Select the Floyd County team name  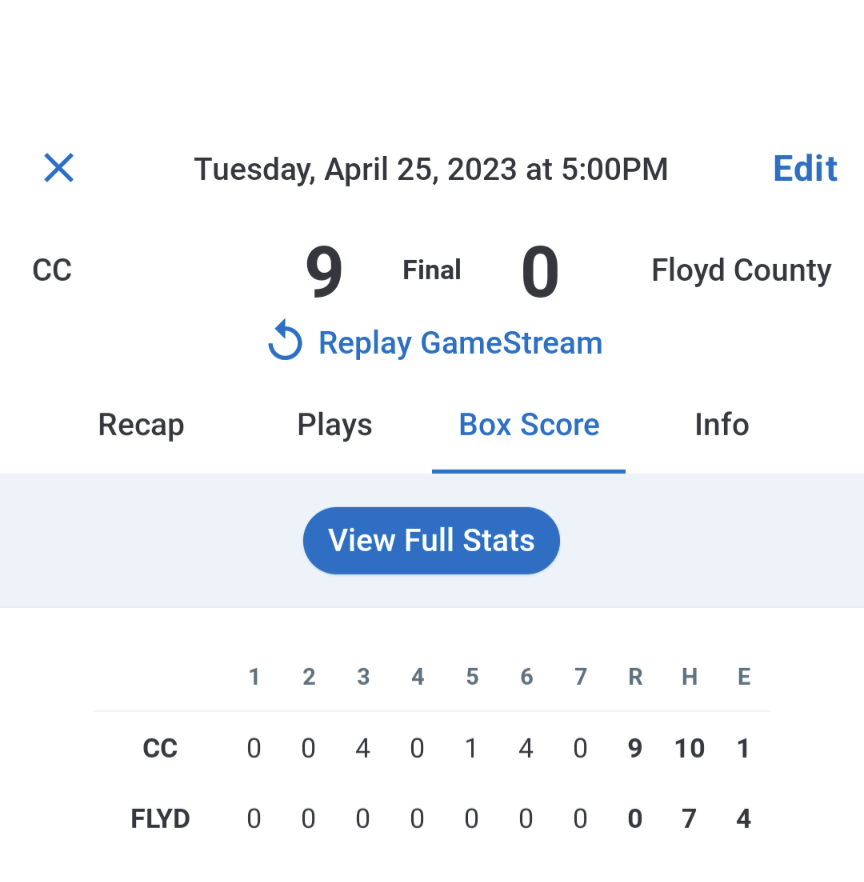[x=741, y=270]
